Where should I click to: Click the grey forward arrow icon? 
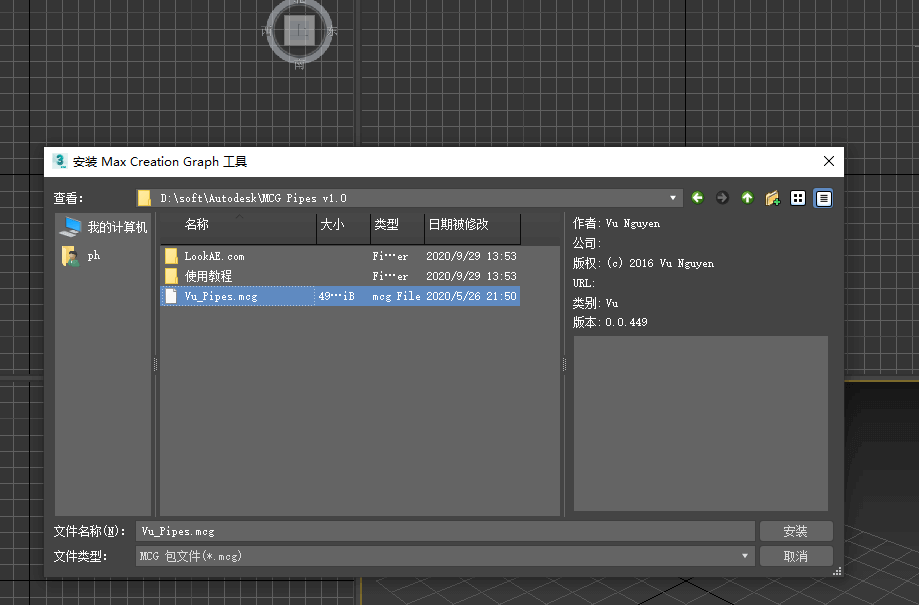point(722,198)
